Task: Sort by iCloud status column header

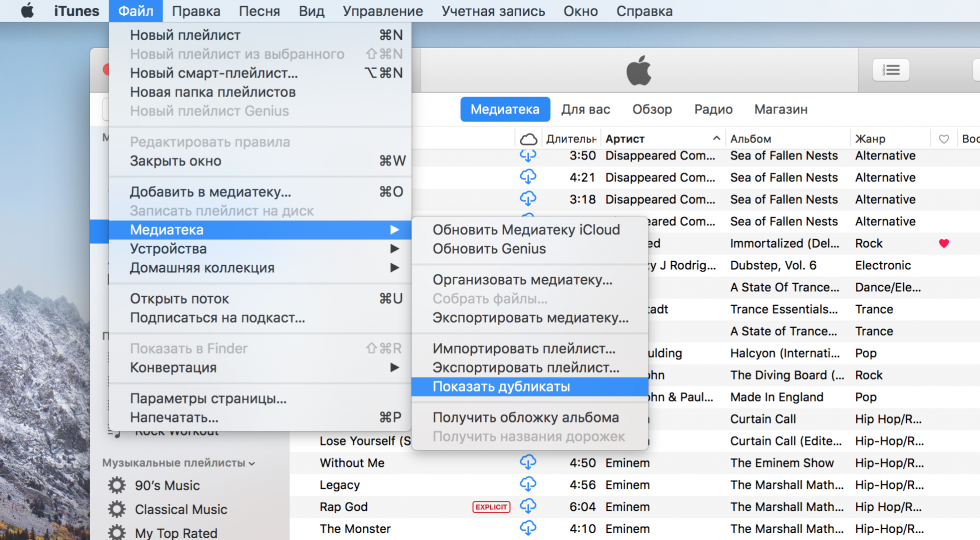Action: pyautogui.click(x=528, y=139)
